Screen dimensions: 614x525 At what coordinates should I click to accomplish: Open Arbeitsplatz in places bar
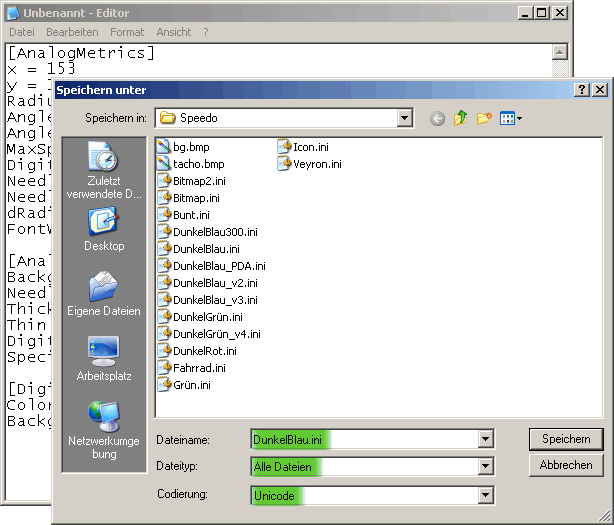click(104, 359)
